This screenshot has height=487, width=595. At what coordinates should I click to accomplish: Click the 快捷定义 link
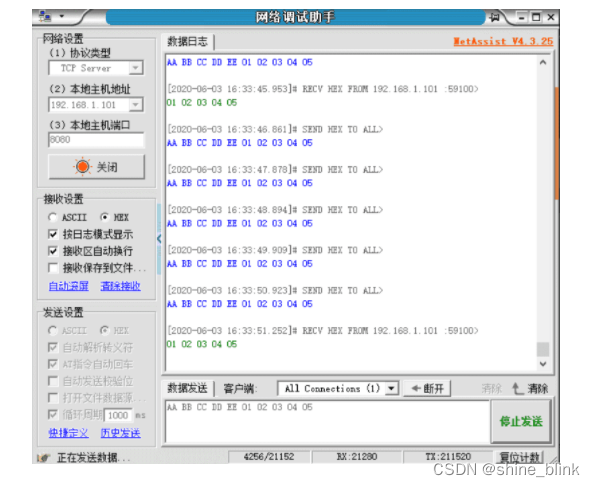pyautogui.click(x=69, y=433)
